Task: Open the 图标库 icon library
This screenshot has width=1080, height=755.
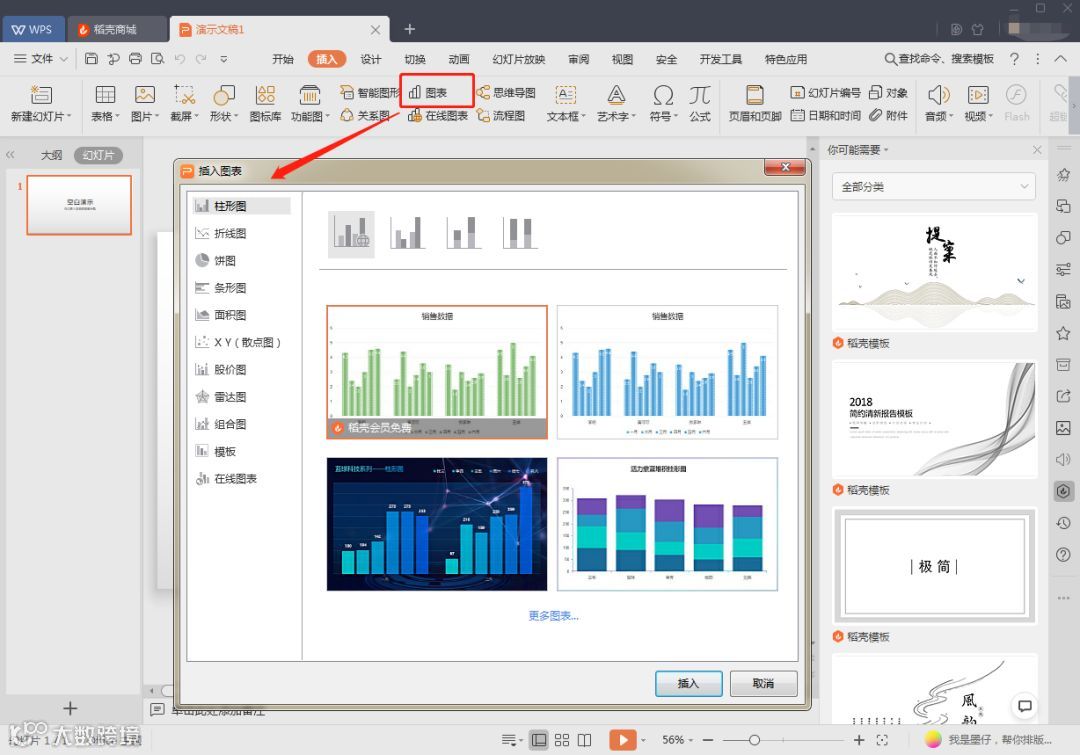Action: tap(265, 103)
